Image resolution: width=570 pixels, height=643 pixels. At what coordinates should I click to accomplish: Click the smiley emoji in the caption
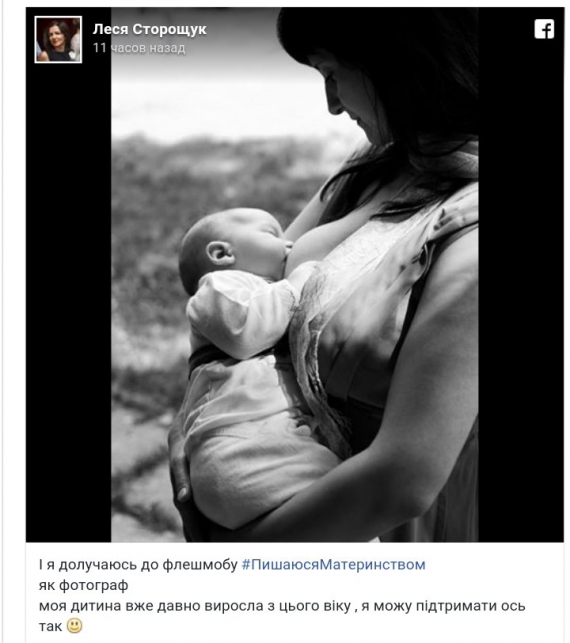pos(75,626)
